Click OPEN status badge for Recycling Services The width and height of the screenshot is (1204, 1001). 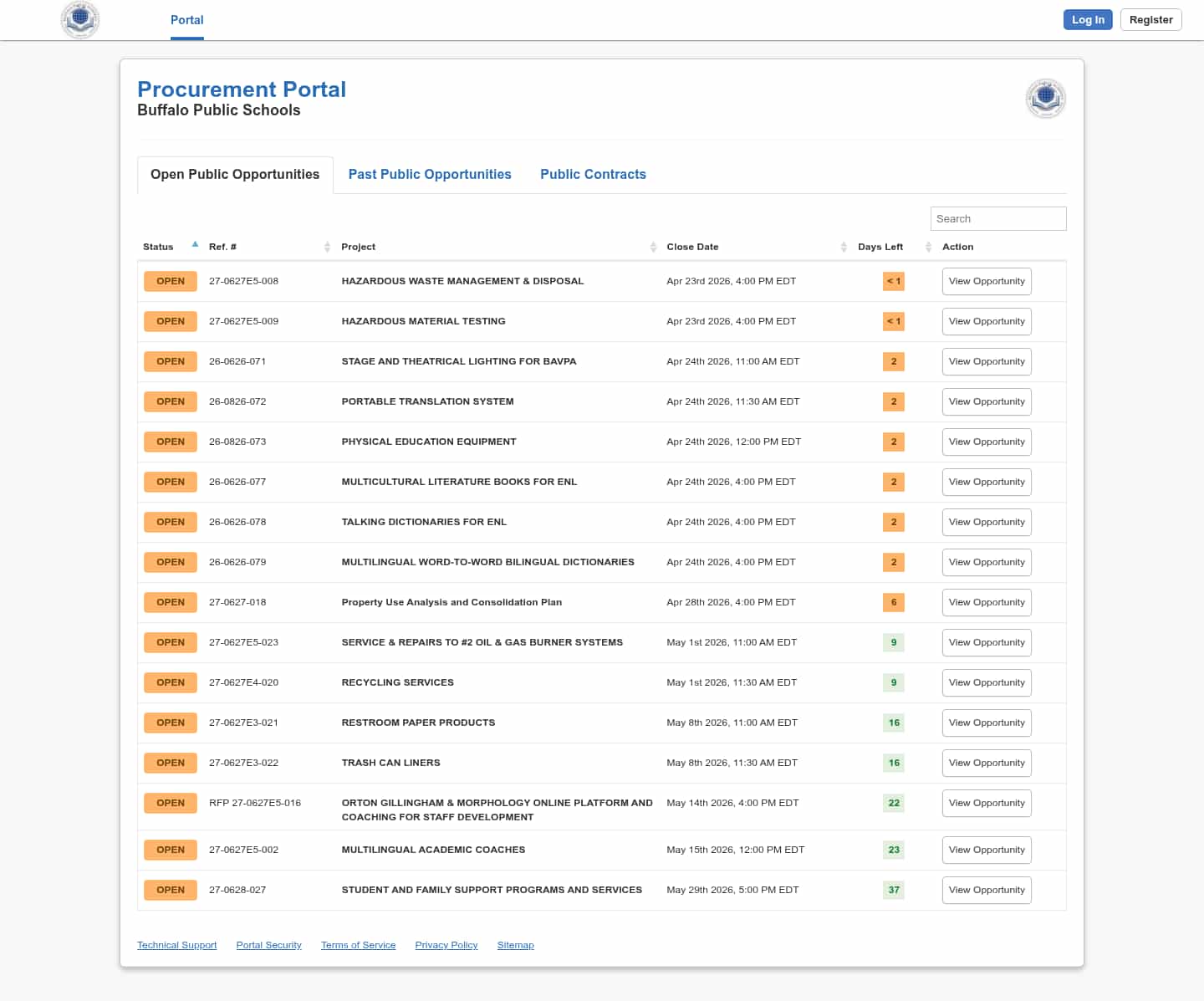(171, 682)
